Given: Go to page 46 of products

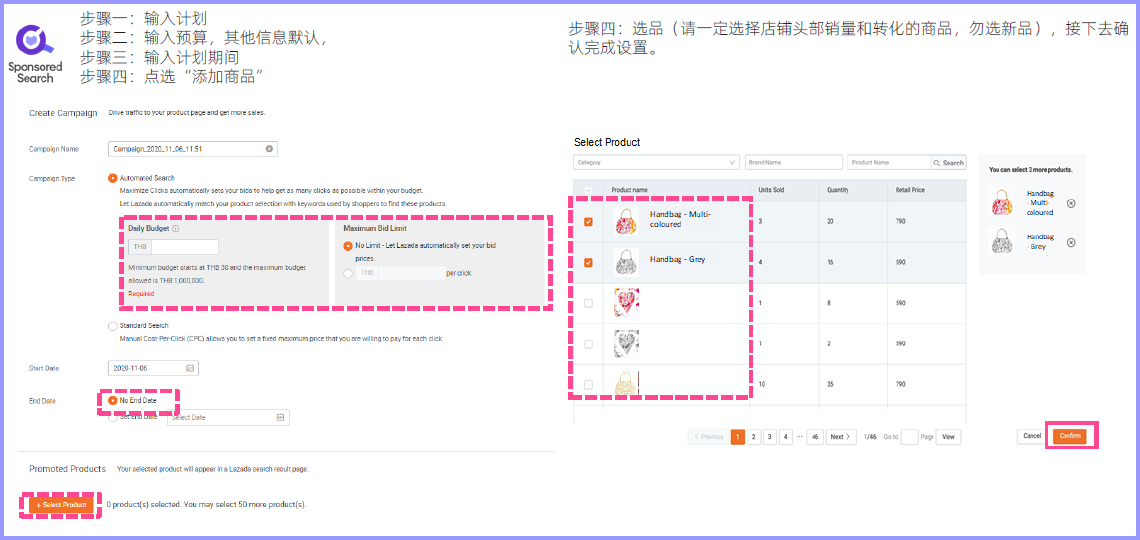Looking at the screenshot, I should click(x=814, y=437).
